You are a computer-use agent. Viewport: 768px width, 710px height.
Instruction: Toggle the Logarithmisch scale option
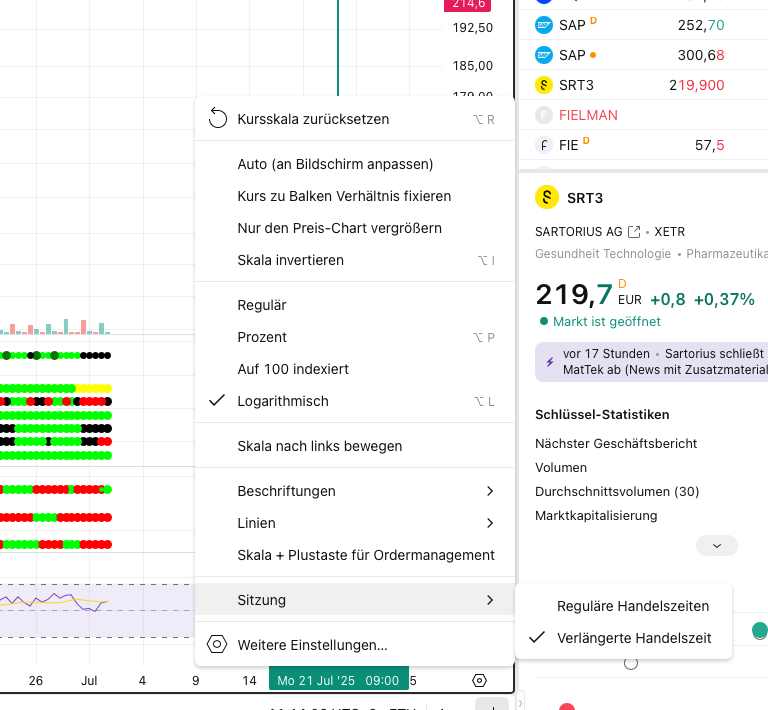tap(282, 401)
